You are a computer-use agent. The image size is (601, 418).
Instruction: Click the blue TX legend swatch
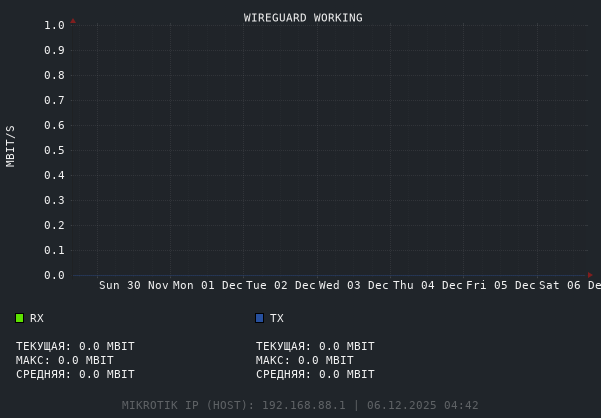coord(260,318)
